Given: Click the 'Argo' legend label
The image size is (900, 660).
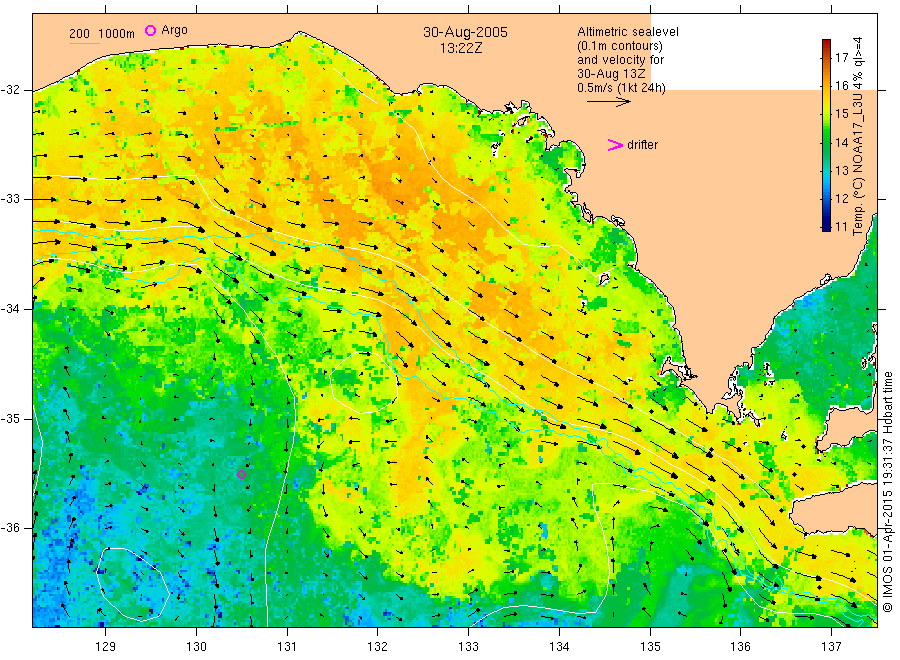Looking at the screenshot, I should (174, 30).
